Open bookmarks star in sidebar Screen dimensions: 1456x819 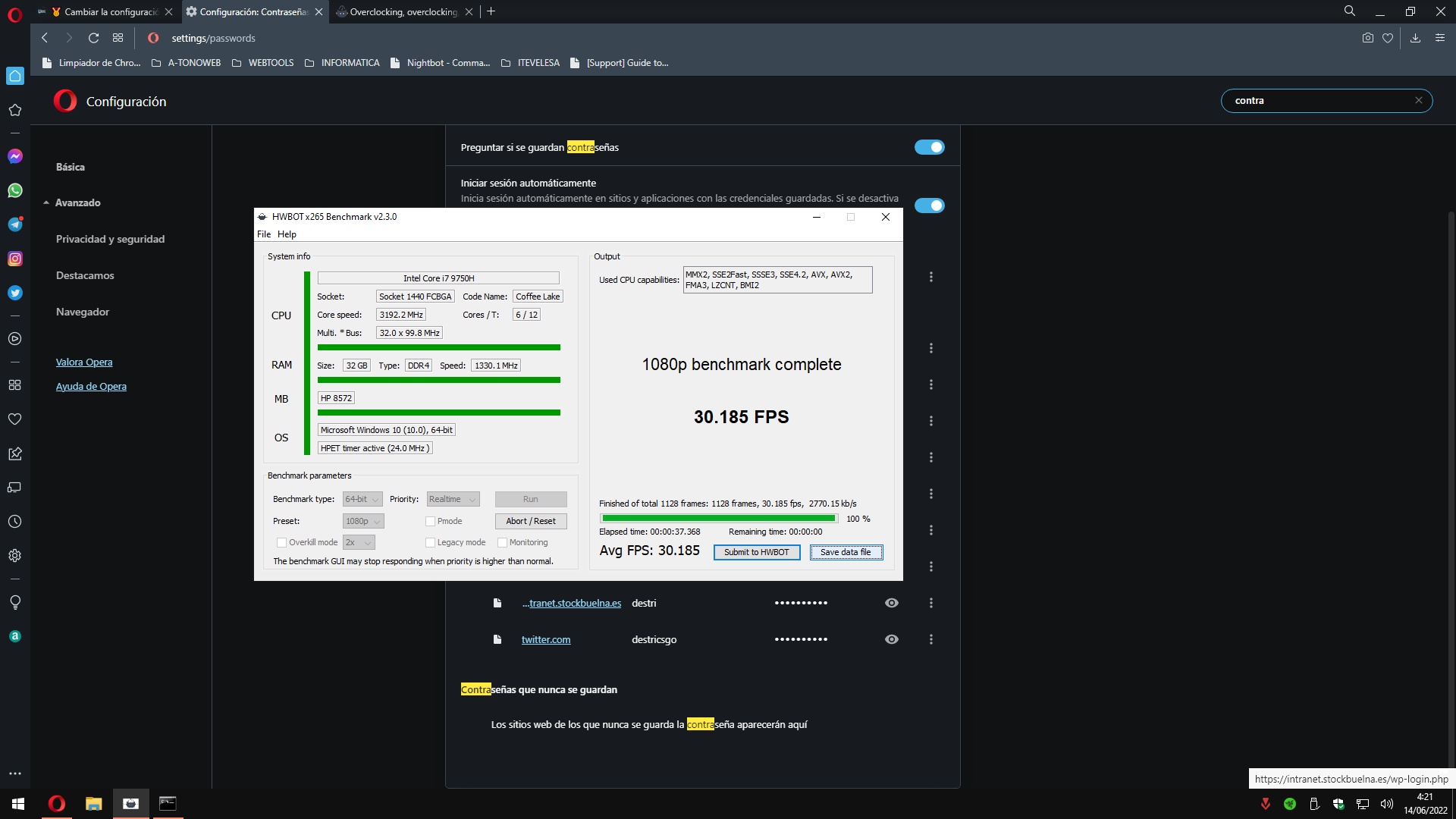coord(15,110)
